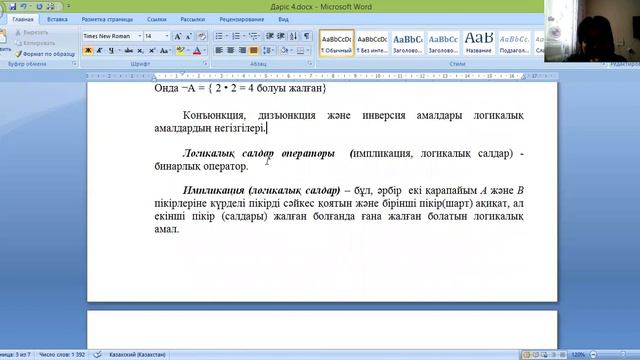Viewport: 640px width, 360px height.
Task: Sort the selected text
Action: pyautogui.click(x=293, y=36)
